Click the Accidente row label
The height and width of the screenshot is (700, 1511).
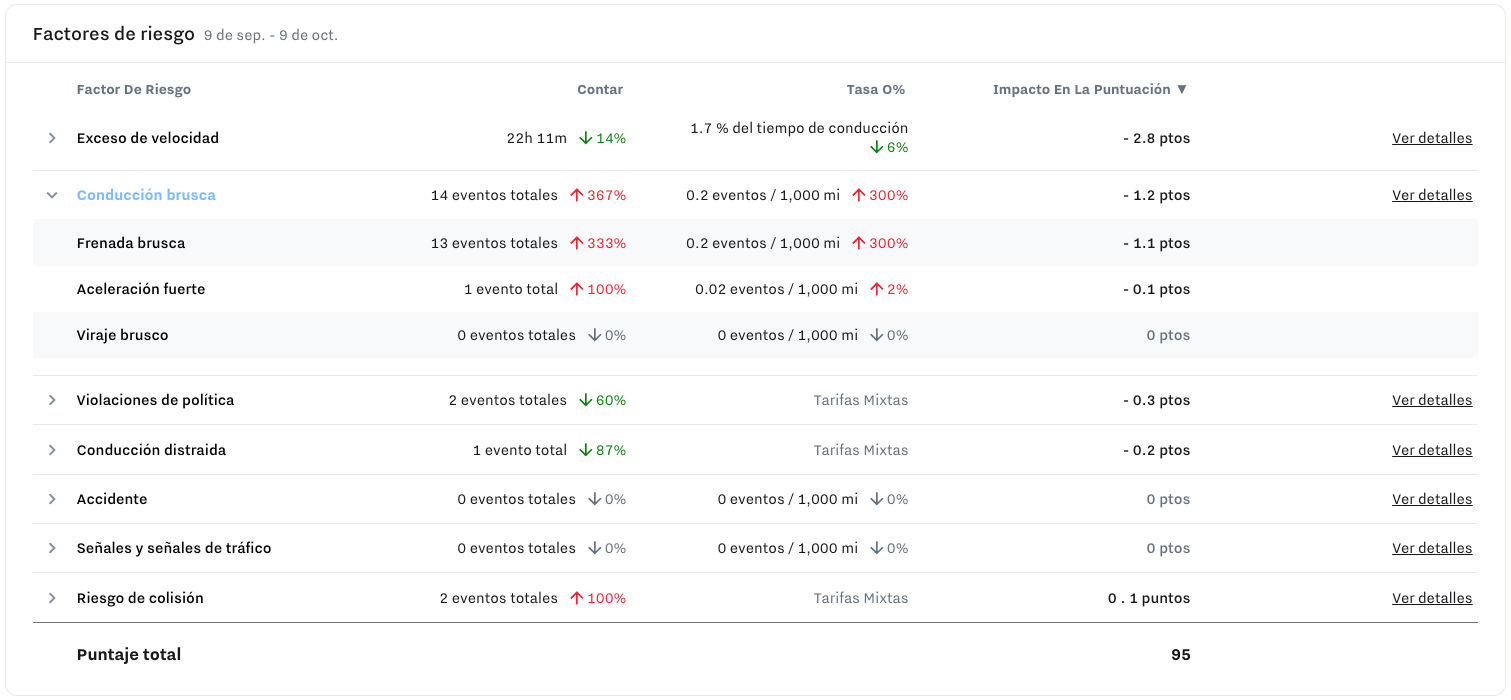pos(112,499)
